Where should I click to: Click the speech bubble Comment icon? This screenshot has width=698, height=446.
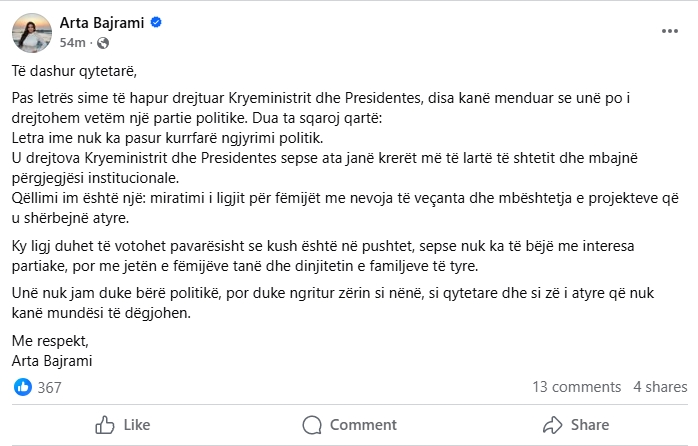(x=312, y=425)
